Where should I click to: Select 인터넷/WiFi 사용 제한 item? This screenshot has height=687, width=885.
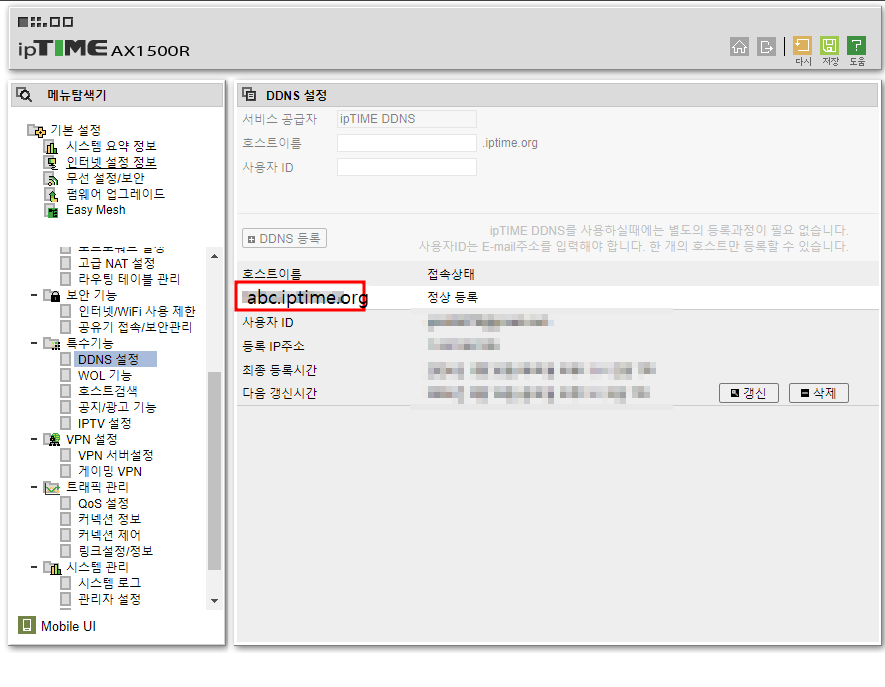coord(137,311)
